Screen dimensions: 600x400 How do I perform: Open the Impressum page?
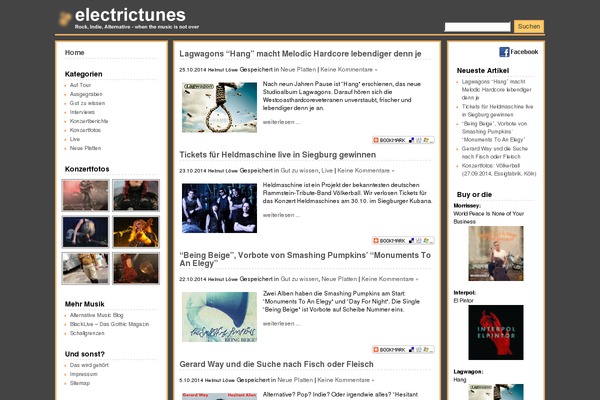point(83,374)
